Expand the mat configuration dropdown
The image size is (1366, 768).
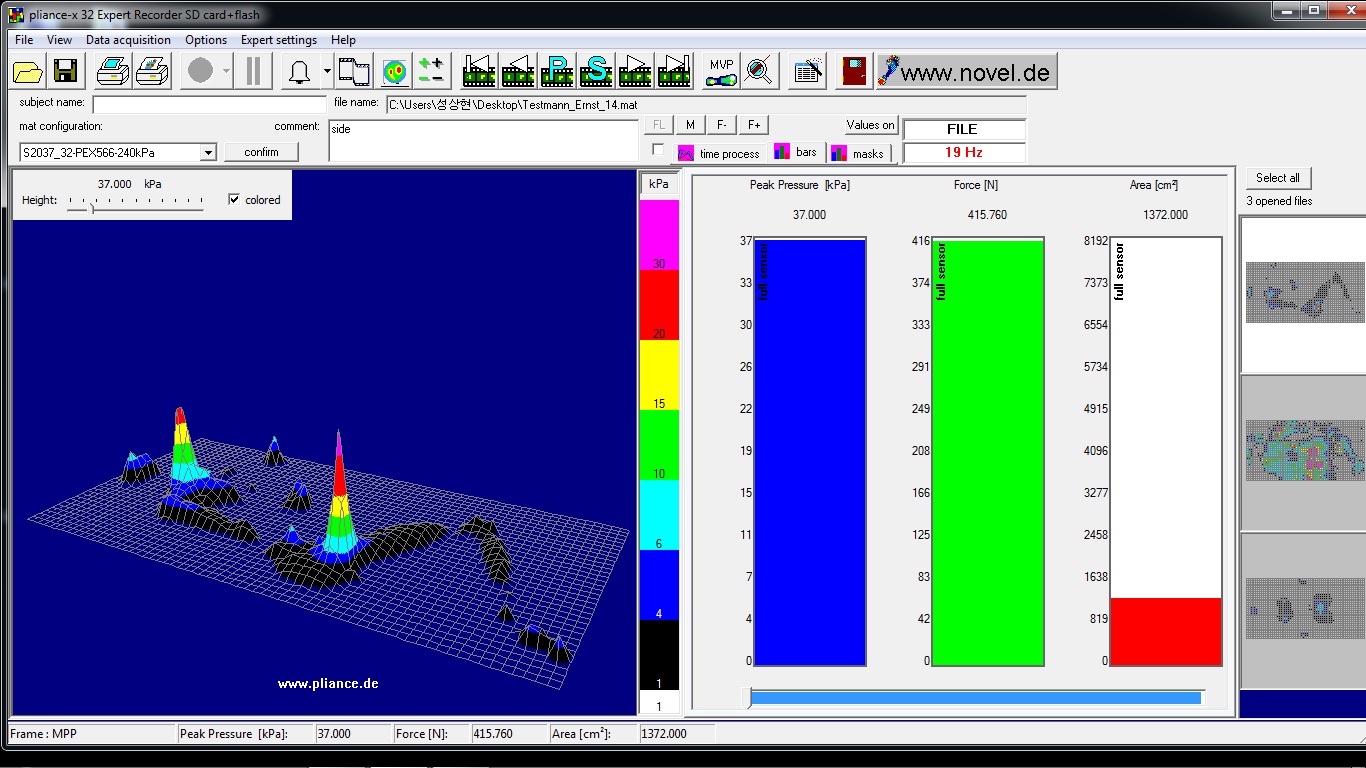click(208, 152)
